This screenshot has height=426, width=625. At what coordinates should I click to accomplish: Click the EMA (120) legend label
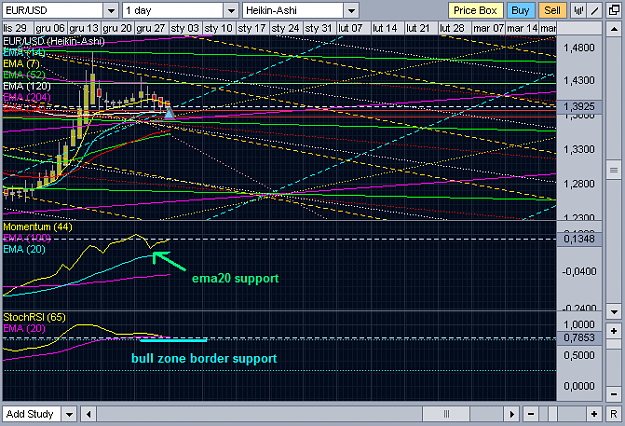(x=27, y=86)
